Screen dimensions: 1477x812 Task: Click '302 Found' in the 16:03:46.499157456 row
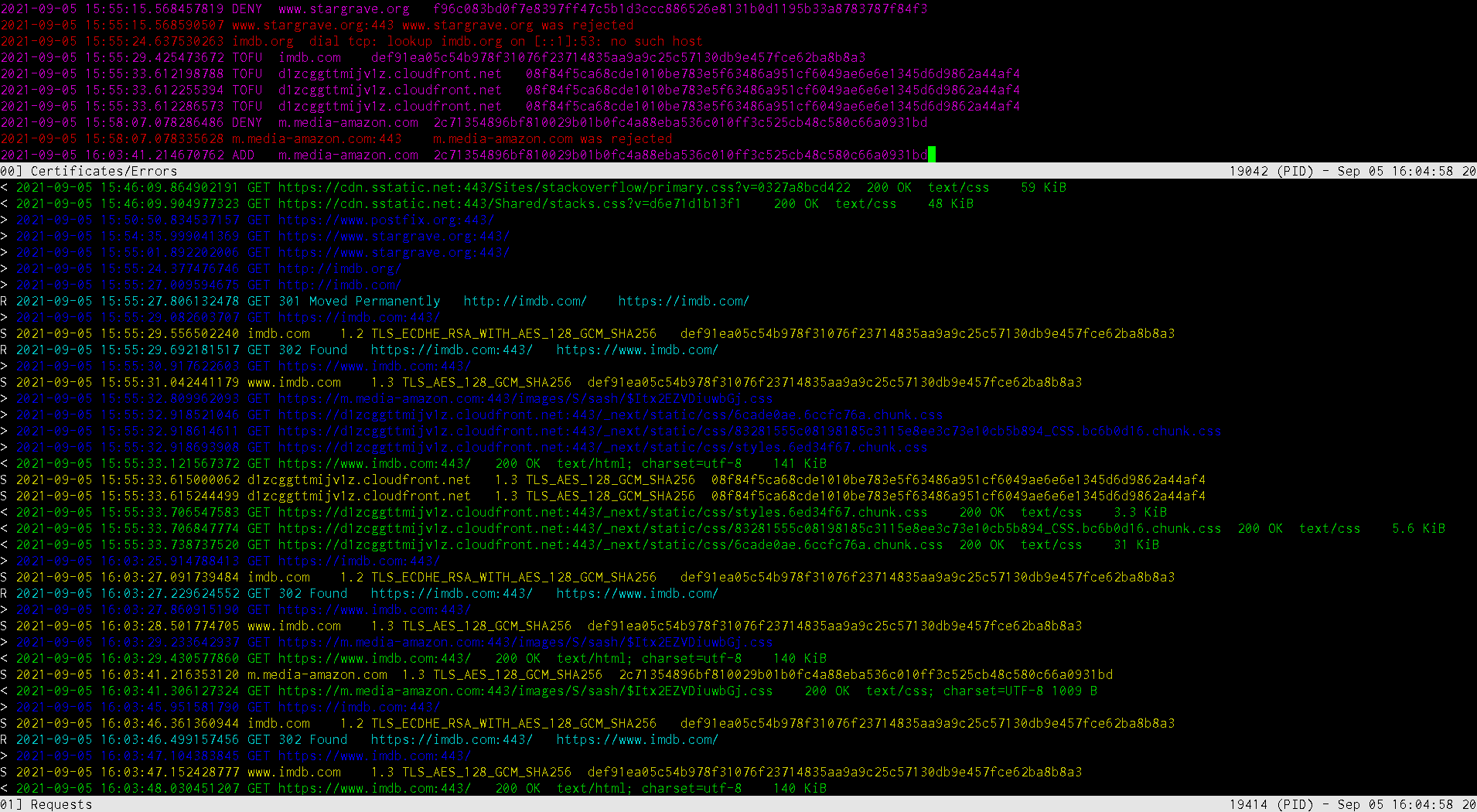(312, 739)
